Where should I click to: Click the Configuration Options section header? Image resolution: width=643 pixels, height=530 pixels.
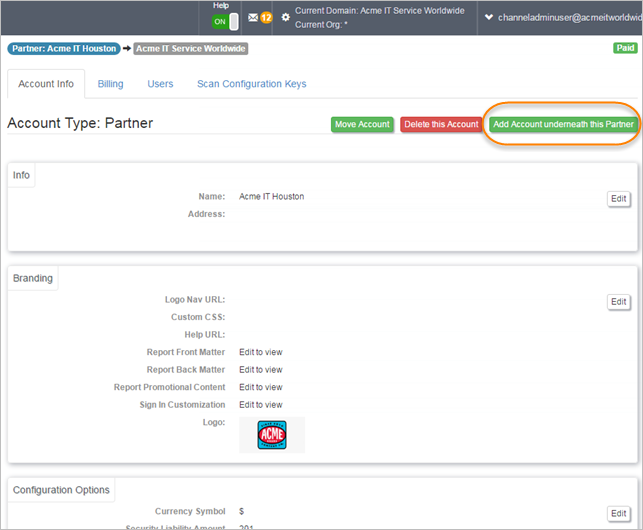(61, 490)
